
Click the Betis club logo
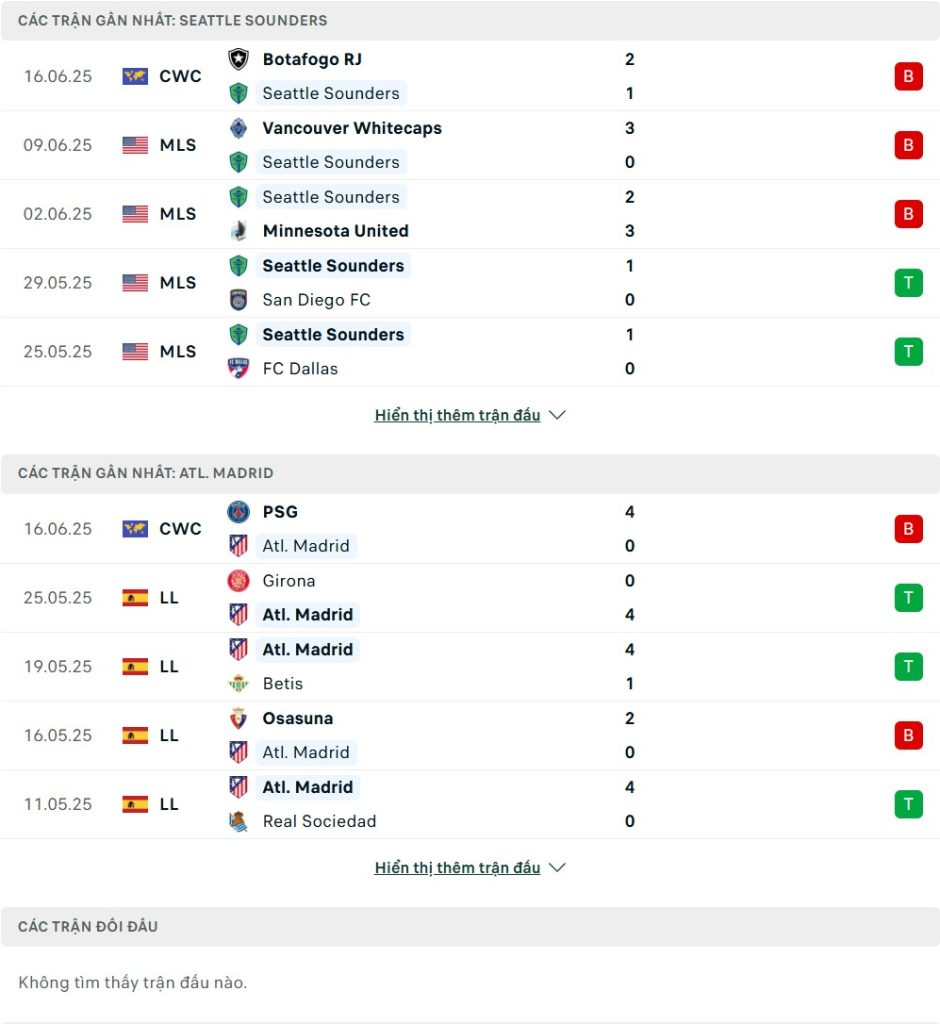coord(238,684)
